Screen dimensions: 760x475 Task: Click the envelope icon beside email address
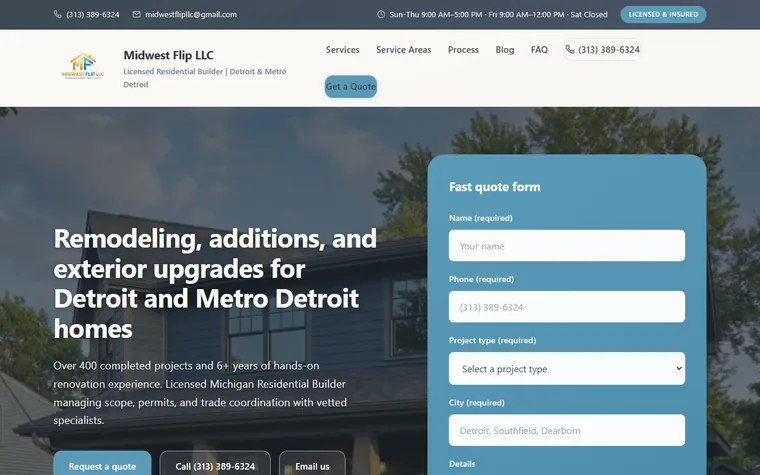[x=137, y=15]
